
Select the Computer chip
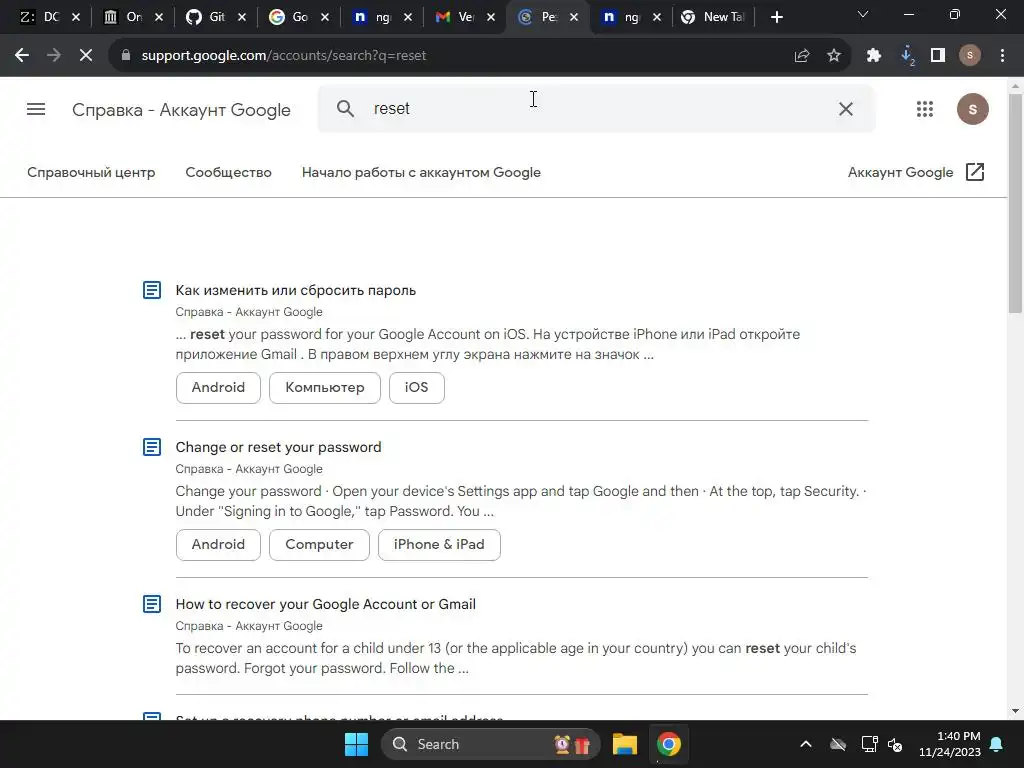[319, 545]
